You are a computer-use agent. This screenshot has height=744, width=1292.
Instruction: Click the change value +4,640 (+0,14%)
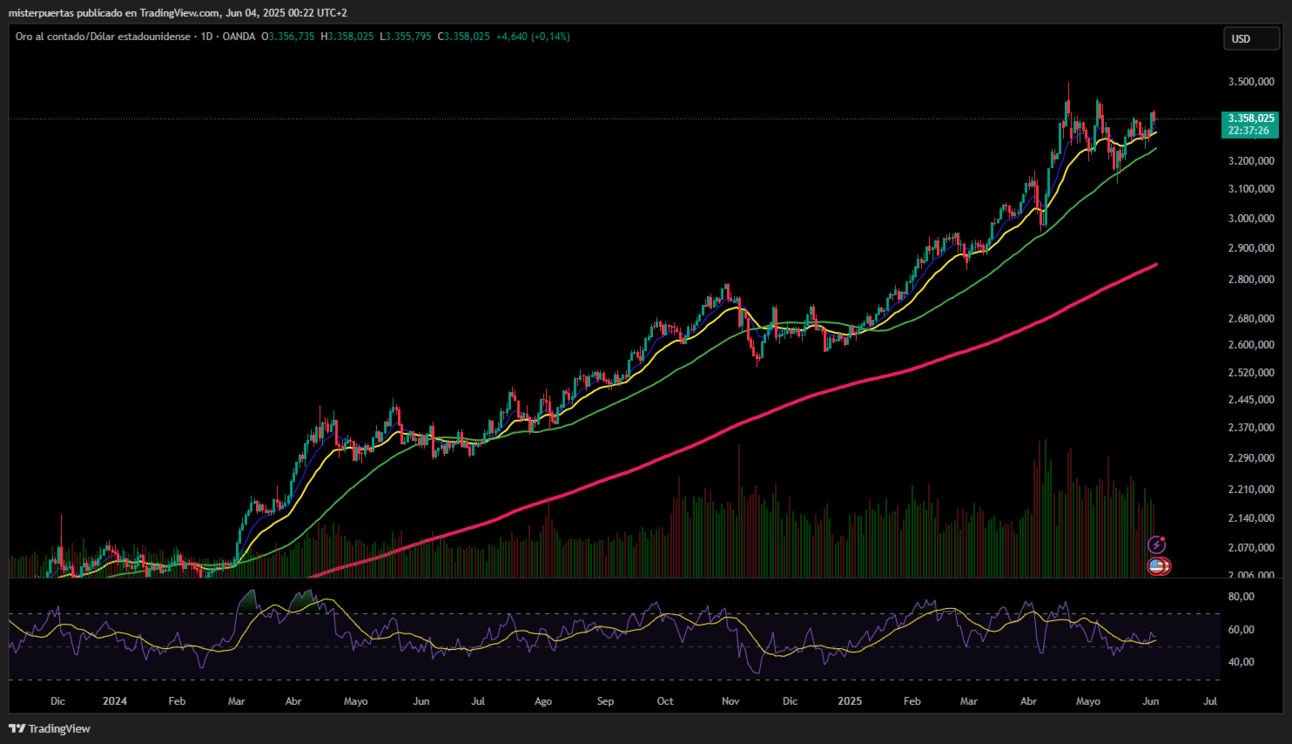pyautogui.click(x=533, y=36)
